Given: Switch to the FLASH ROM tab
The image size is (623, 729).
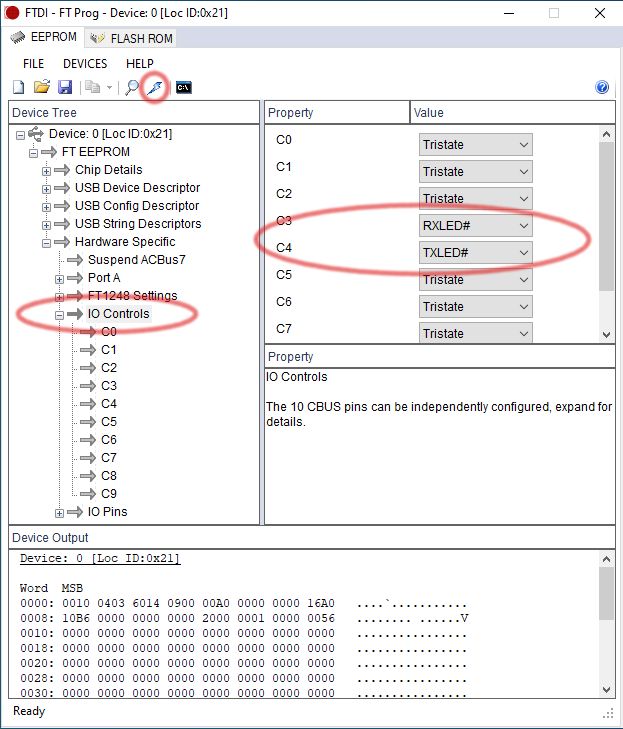Looking at the screenshot, I should click(x=131, y=38).
